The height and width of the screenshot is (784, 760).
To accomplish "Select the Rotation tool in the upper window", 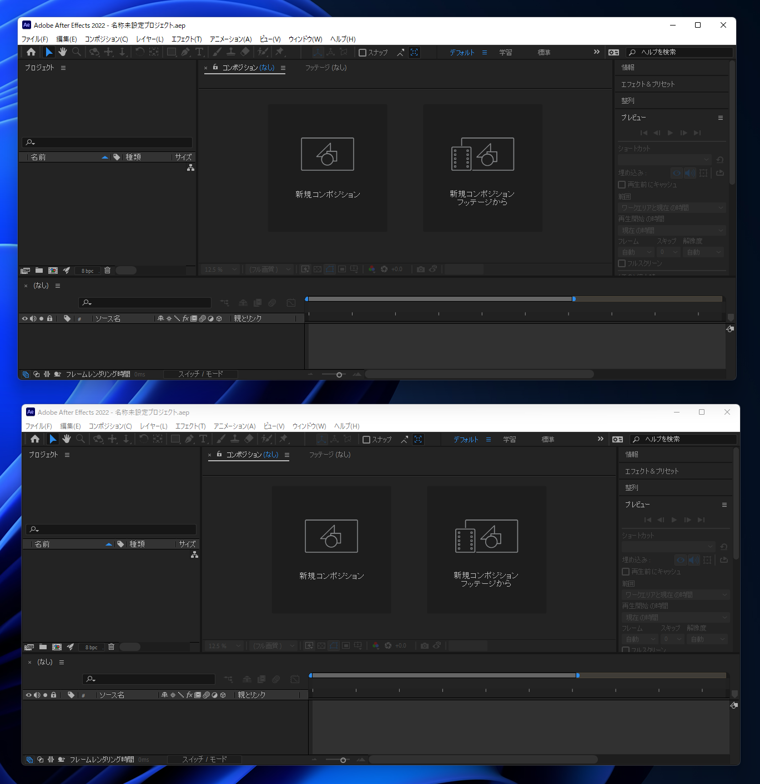I will pyautogui.click(x=140, y=52).
